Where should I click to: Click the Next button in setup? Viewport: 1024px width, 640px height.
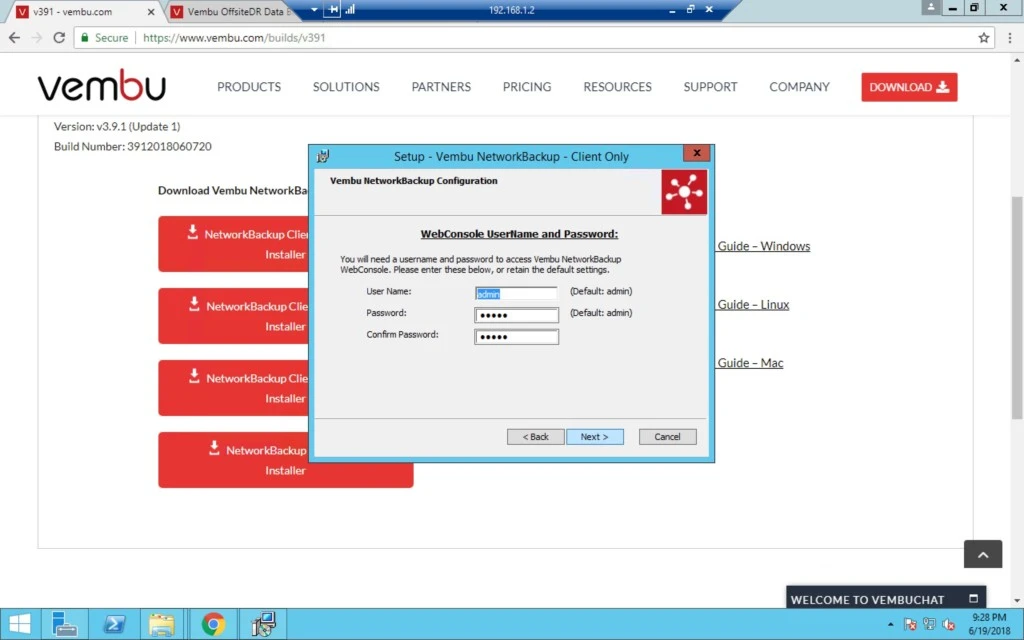tap(594, 437)
